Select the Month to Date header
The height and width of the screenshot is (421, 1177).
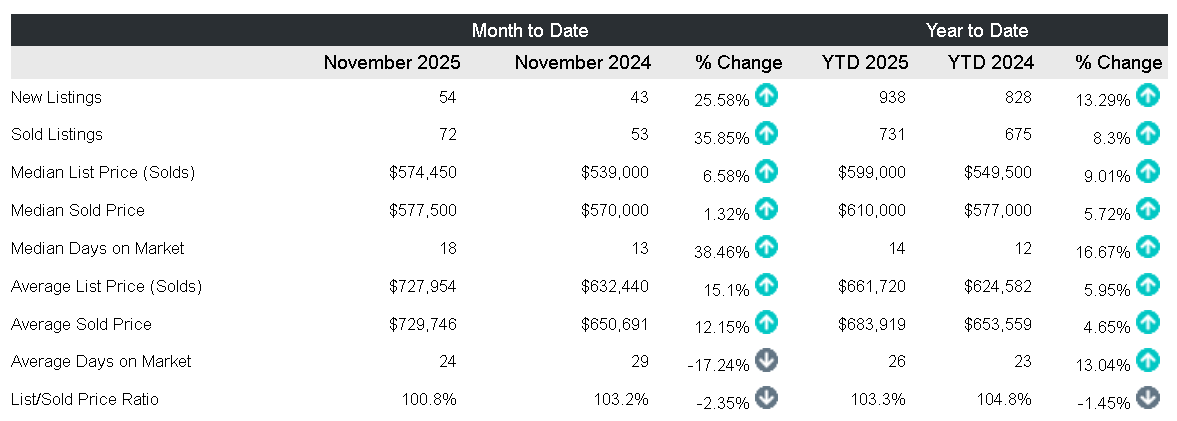[x=530, y=30]
